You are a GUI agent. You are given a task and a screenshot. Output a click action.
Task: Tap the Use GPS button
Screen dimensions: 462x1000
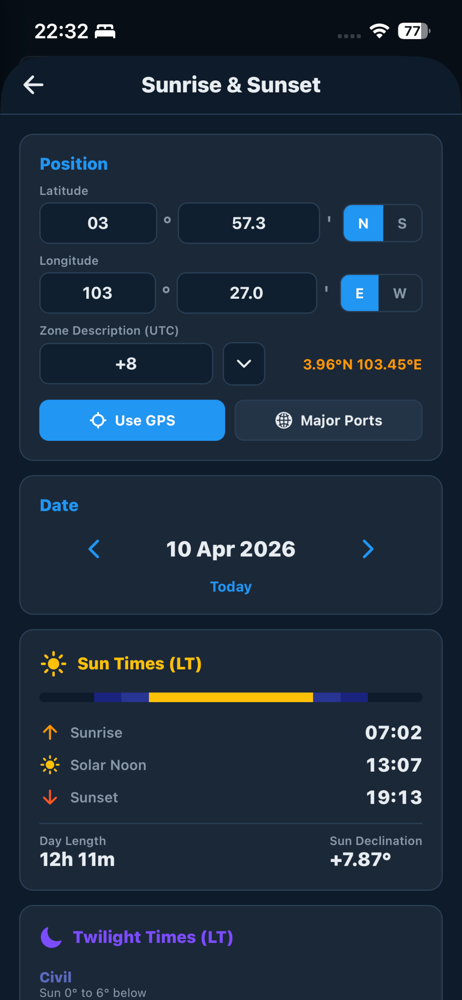132,420
